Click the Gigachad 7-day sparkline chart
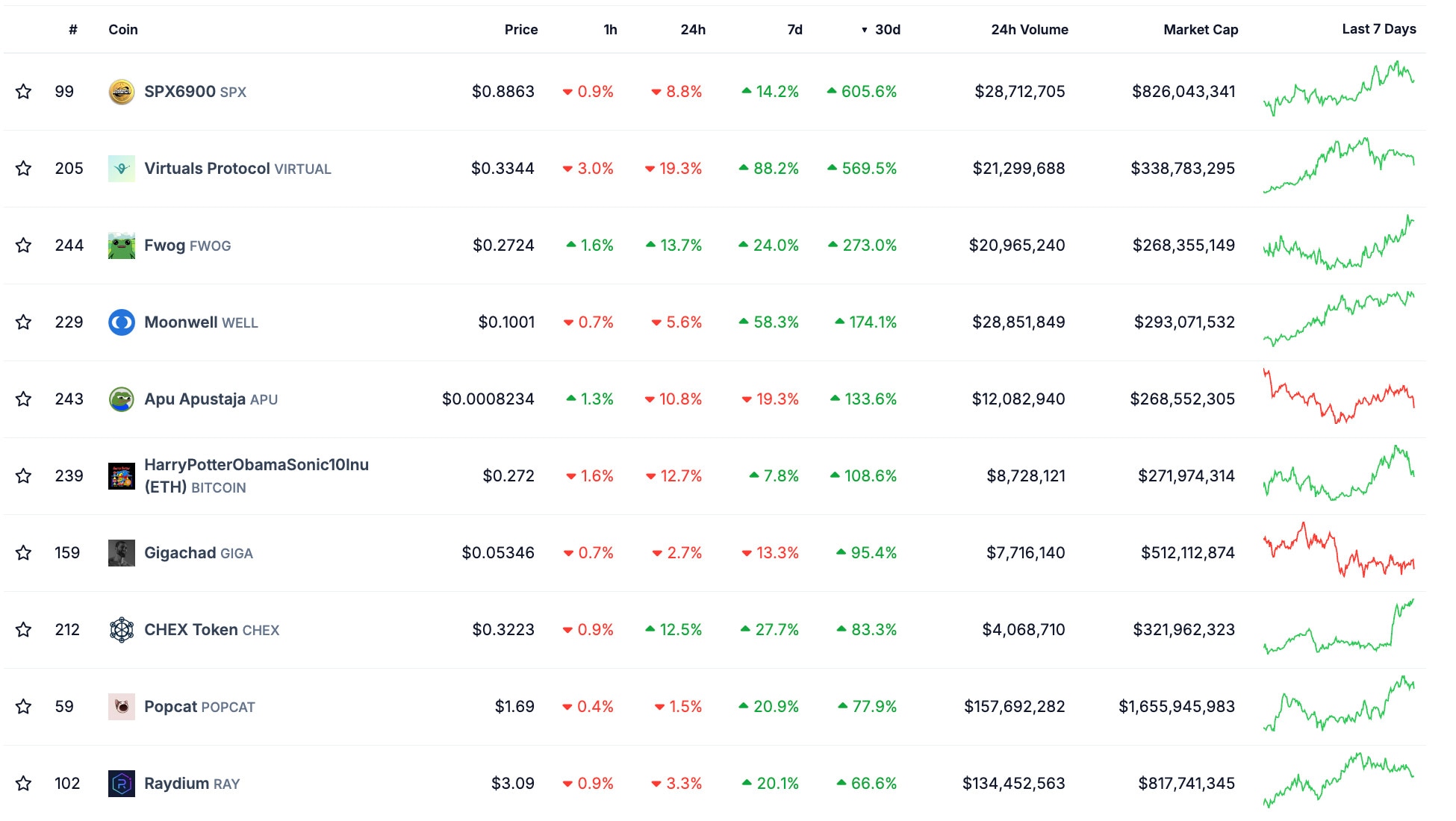The image size is (1456, 821). click(1339, 550)
